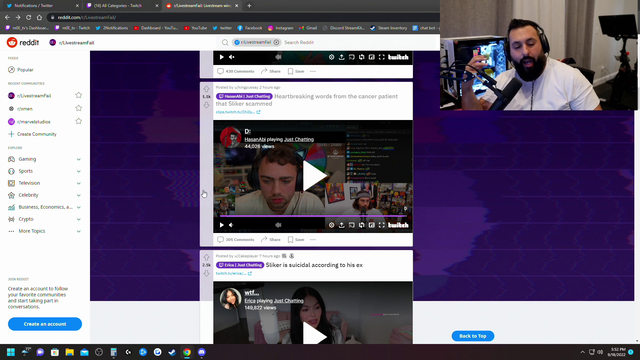Image resolution: width=640 pixels, height=360 pixels.
Task: Upvote the Sliker is suicidal post
Action: (207, 257)
